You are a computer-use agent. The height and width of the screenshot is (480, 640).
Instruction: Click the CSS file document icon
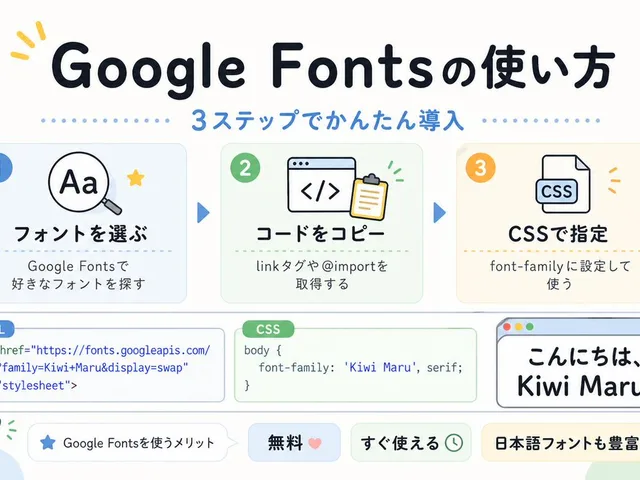tap(563, 184)
